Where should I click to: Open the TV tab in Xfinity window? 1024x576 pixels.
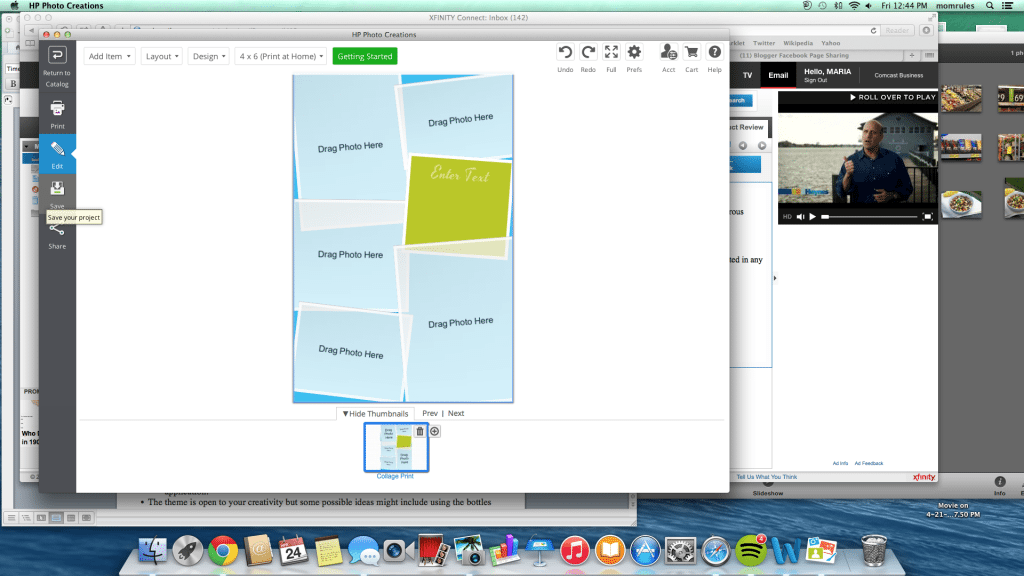[748, 75]
